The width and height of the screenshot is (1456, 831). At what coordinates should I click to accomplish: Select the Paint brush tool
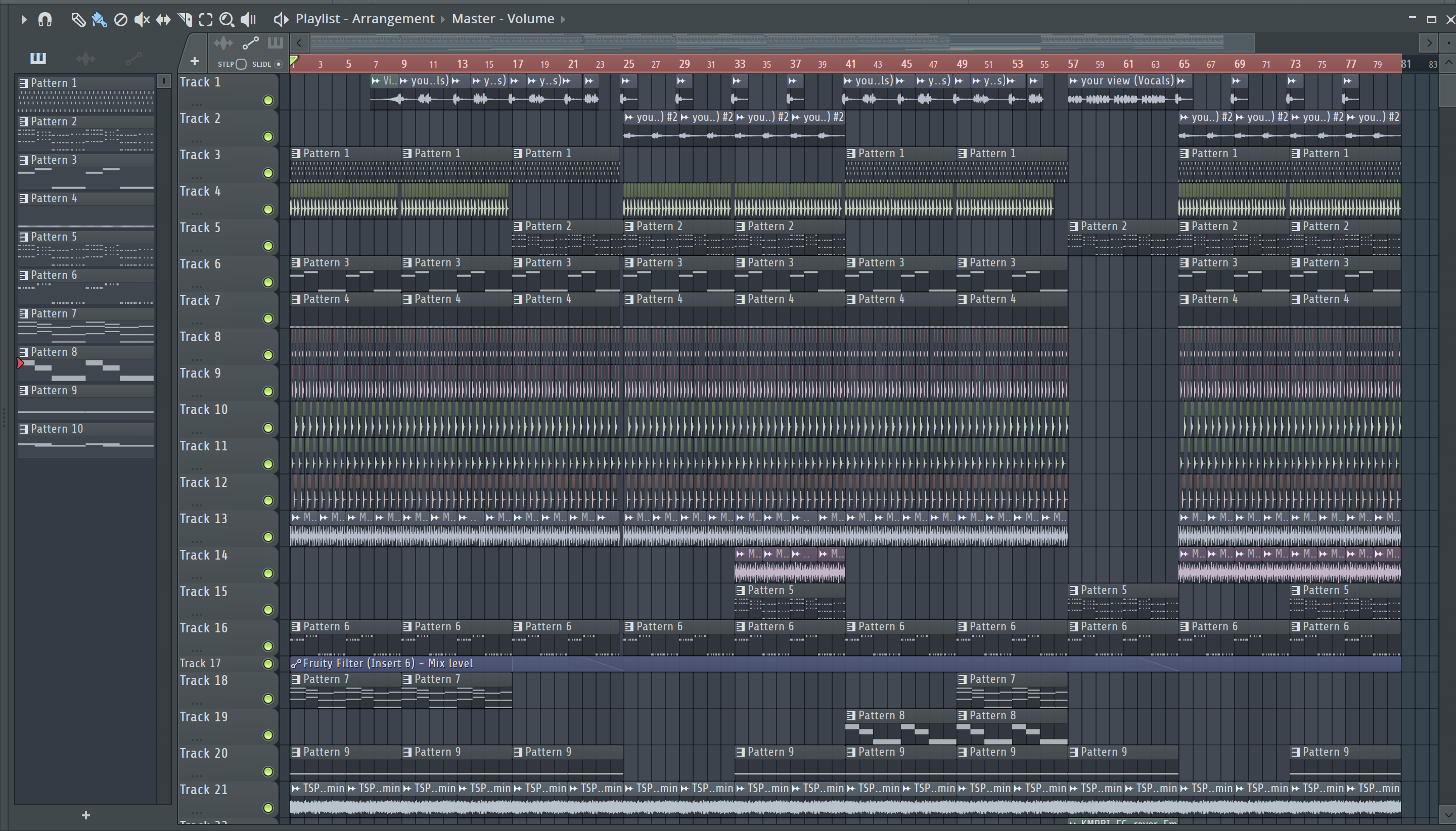click(99, 19)
